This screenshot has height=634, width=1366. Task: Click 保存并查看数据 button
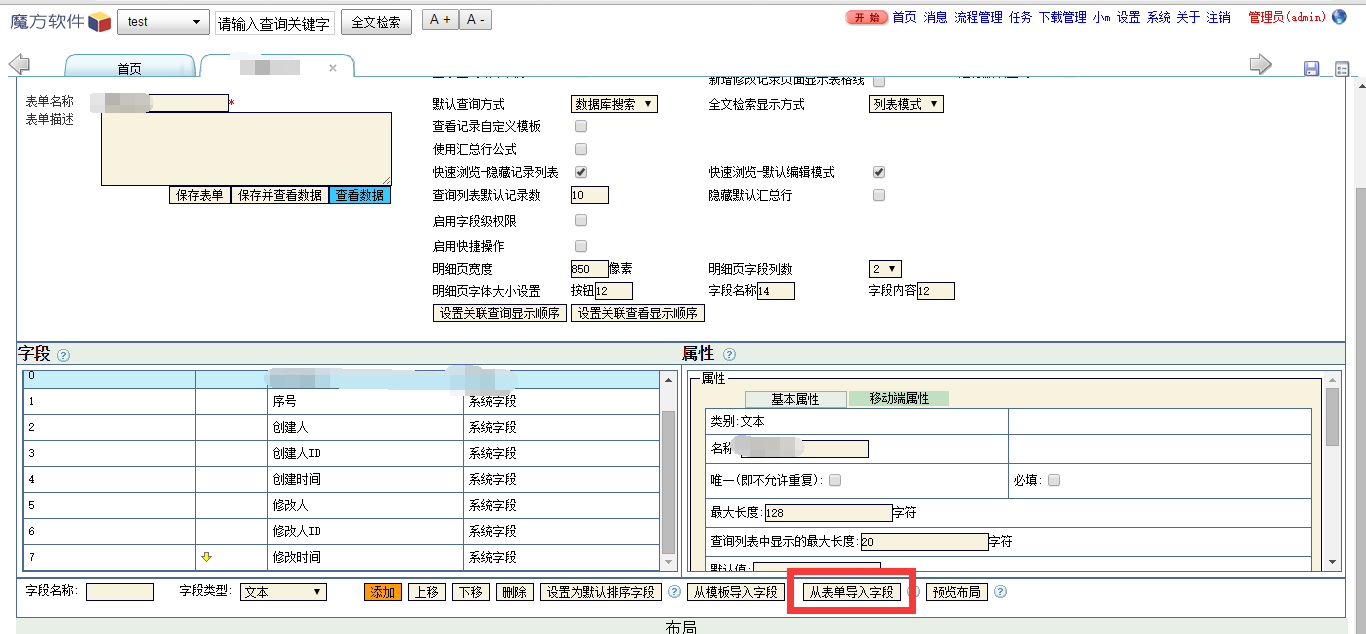pos(279,195)
